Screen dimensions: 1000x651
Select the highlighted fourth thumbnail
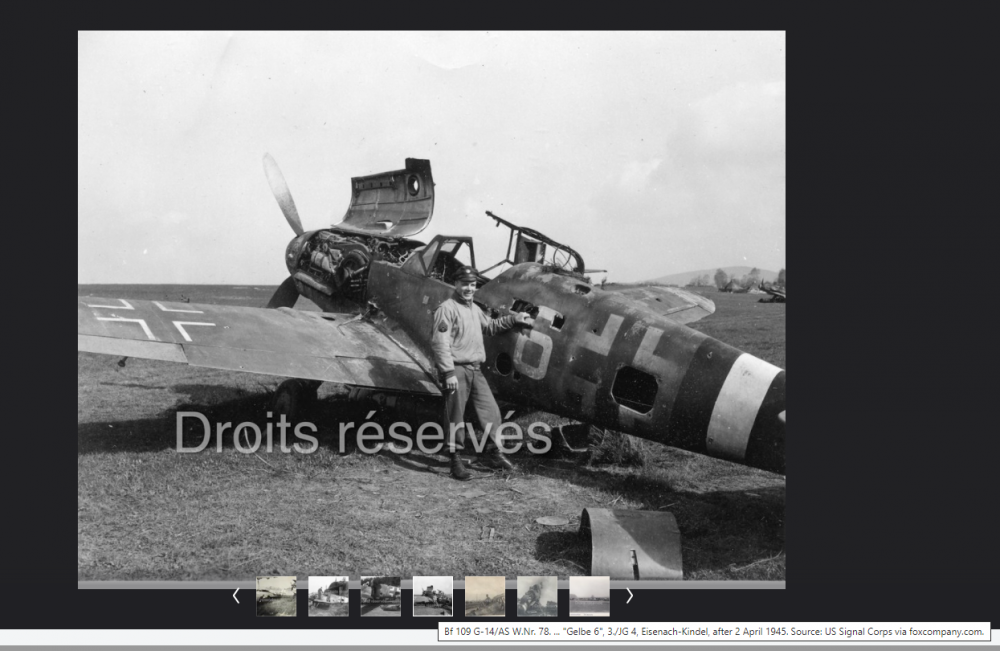[432, 596]
